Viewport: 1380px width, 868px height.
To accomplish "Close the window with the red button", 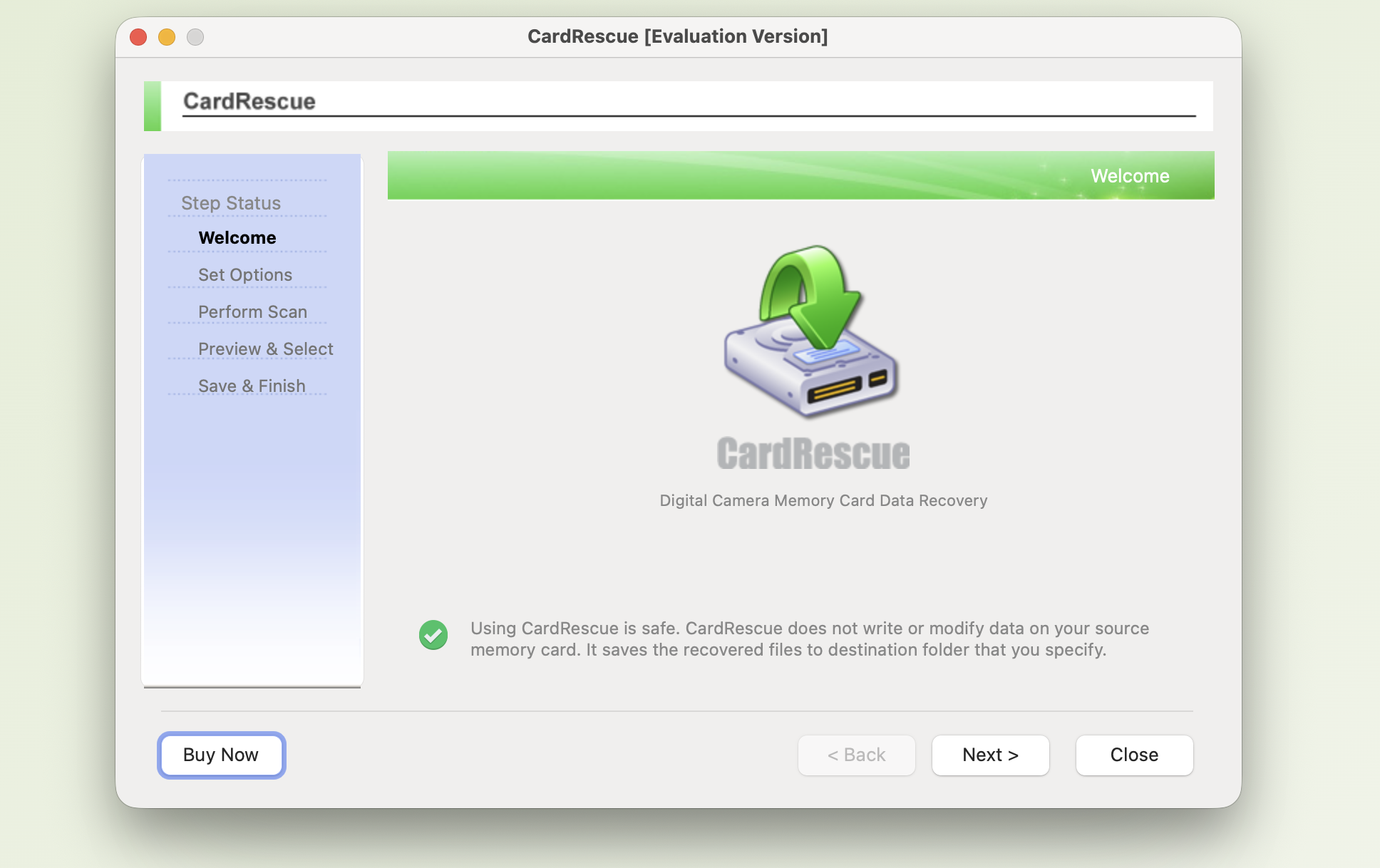I will [x=138, y=37].
